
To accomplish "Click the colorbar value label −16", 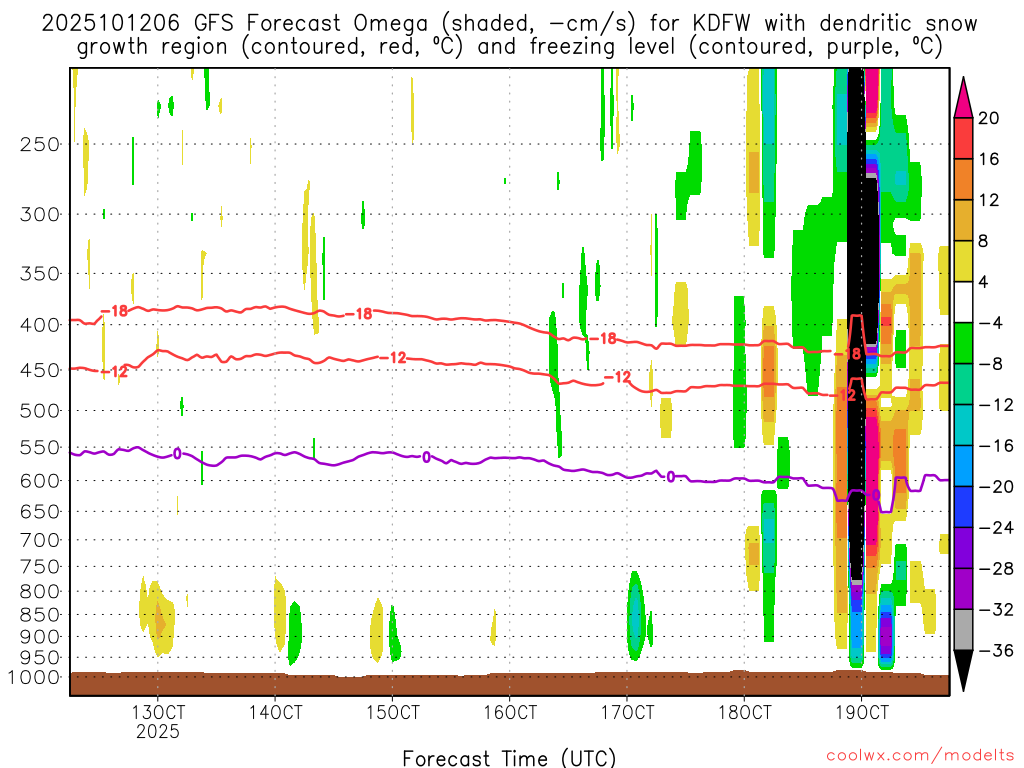I will coord(996,446).
